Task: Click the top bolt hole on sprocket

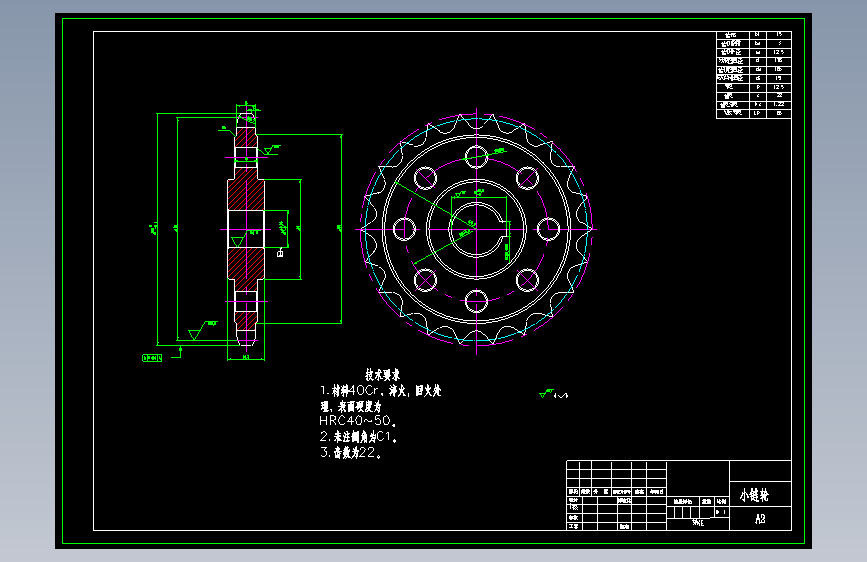Action: (476, 157)
